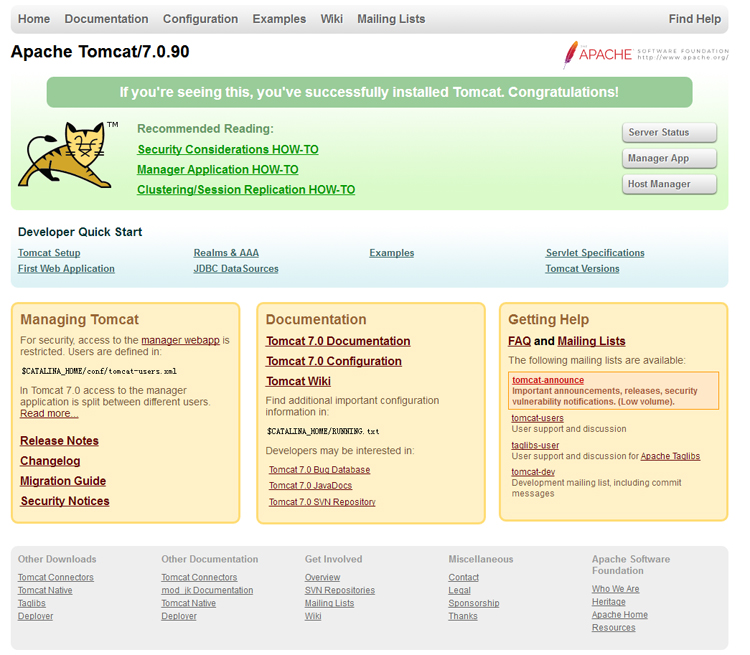Open Contact under Miscellaneous
Viewport: 750px width, 655px height.
point(463,578)
